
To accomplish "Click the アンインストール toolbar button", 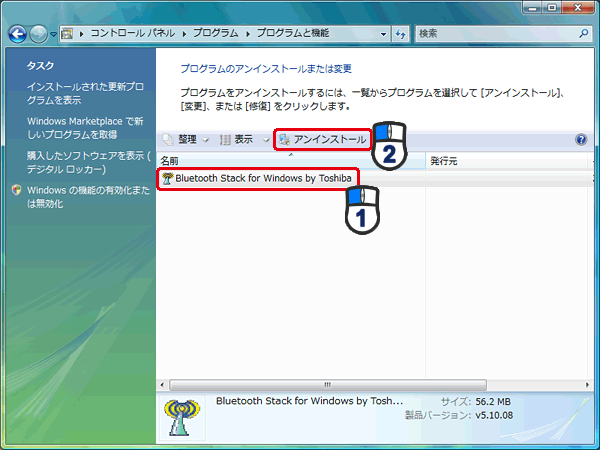I will coord(322,139).
